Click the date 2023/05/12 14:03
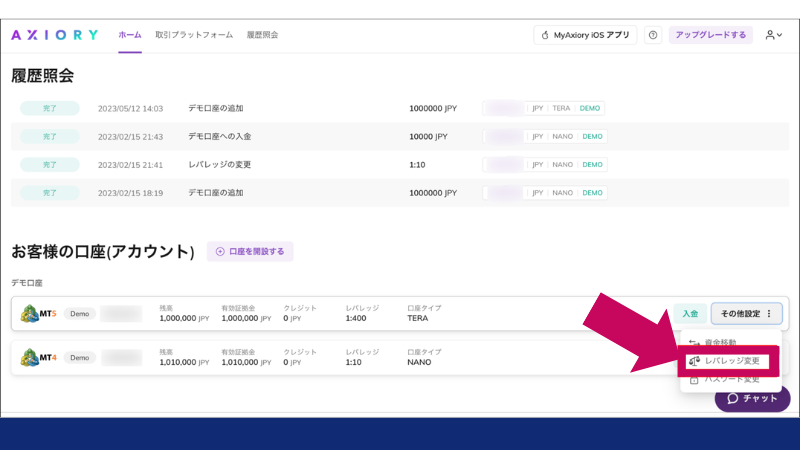Viewport: 800px width, 450px height. tap(131, 109)
